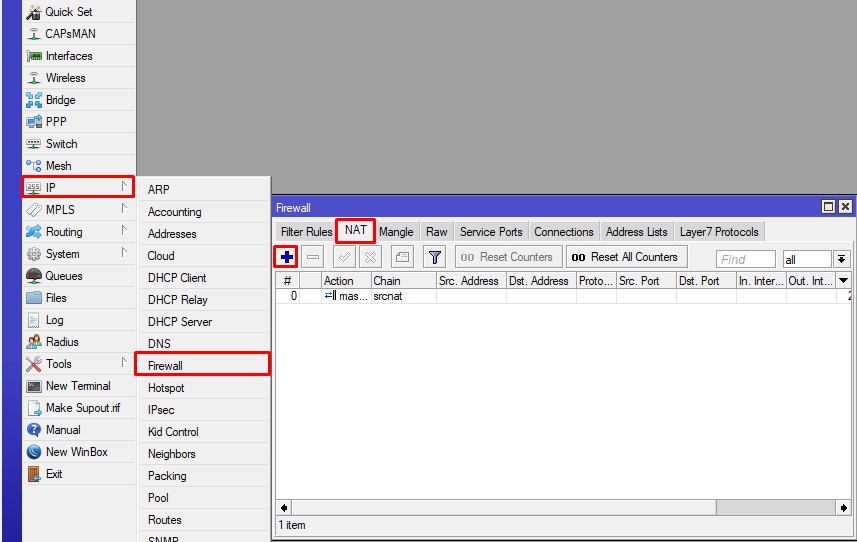Click the Comment icon in Firewall toolbar

click(x=401, y=258)
